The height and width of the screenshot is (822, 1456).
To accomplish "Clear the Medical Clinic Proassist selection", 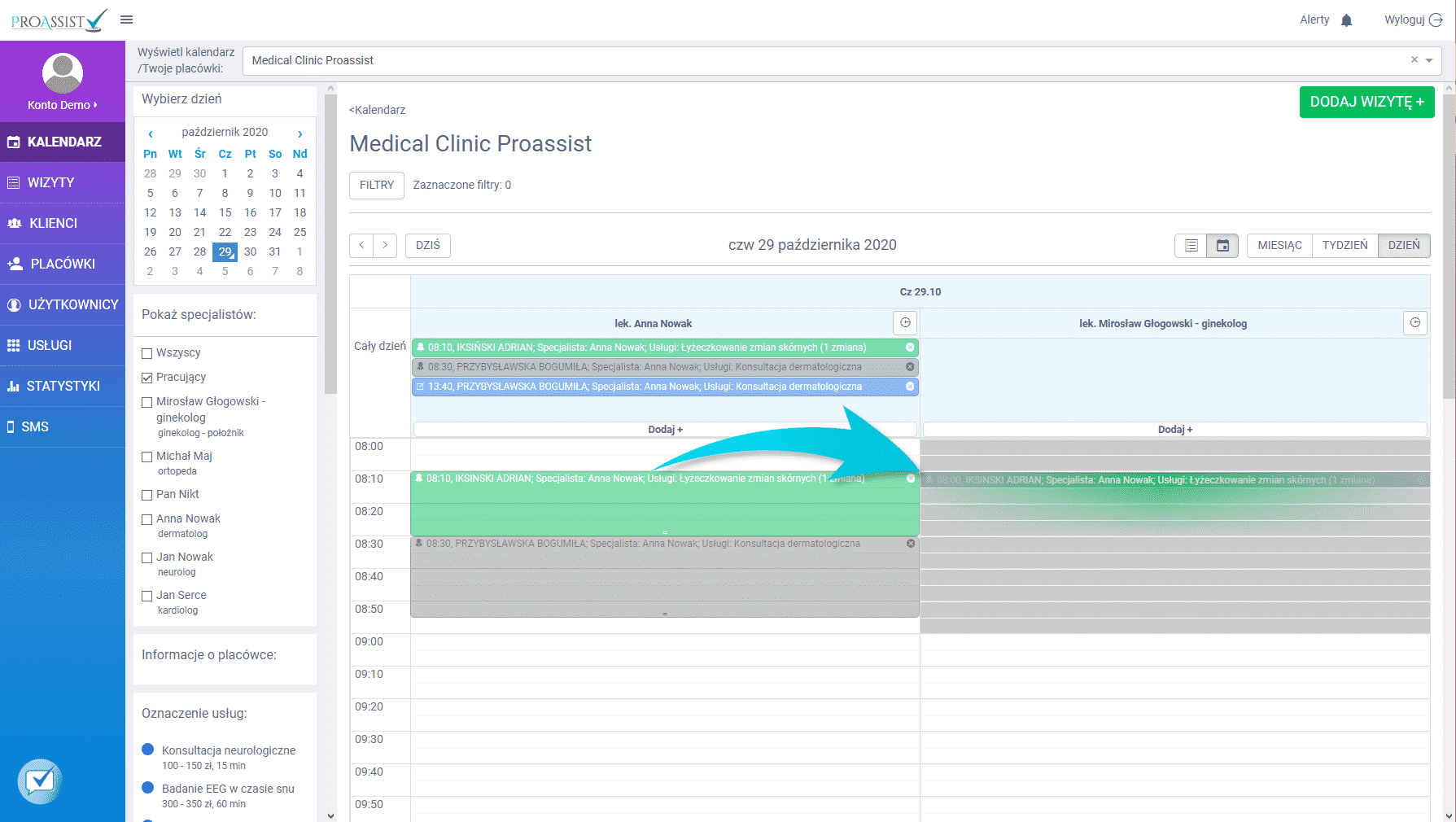I will pos(1414,59).
